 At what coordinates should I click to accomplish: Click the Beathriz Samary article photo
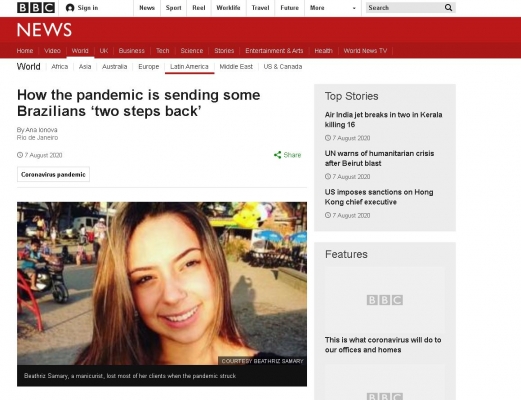click(162, 283)
